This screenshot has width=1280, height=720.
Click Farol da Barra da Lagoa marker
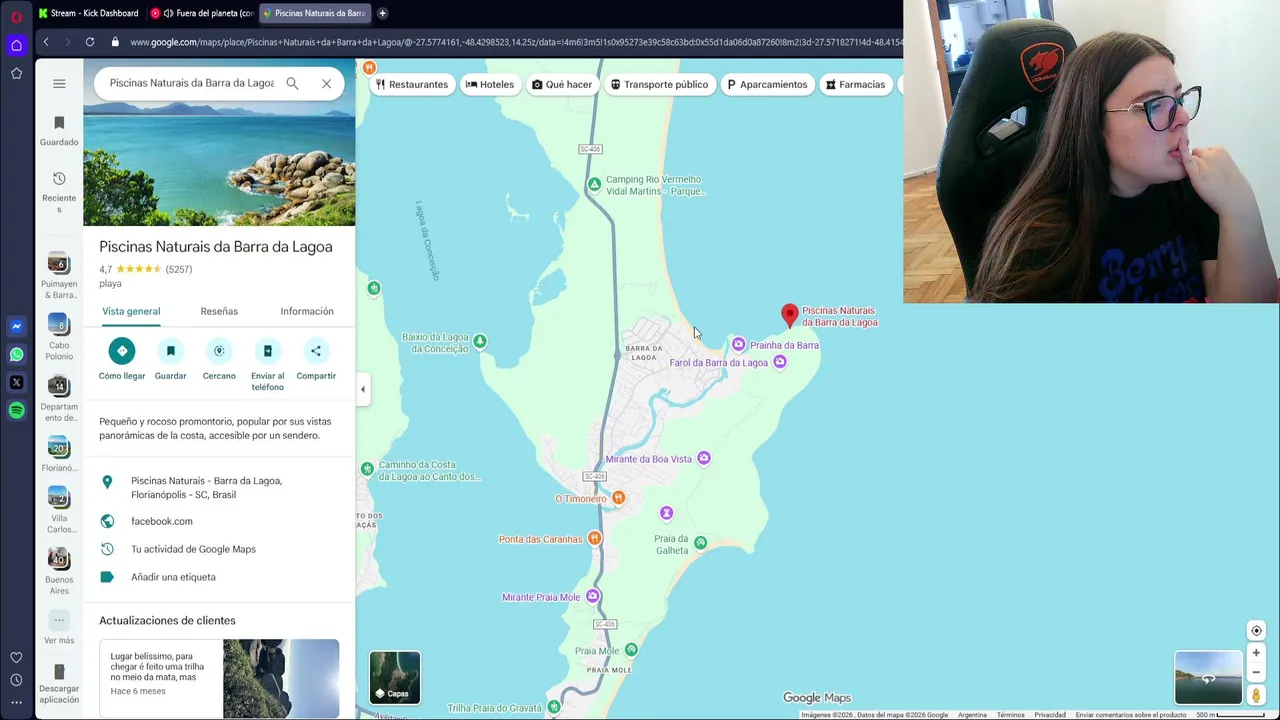(x=780, y=362)
